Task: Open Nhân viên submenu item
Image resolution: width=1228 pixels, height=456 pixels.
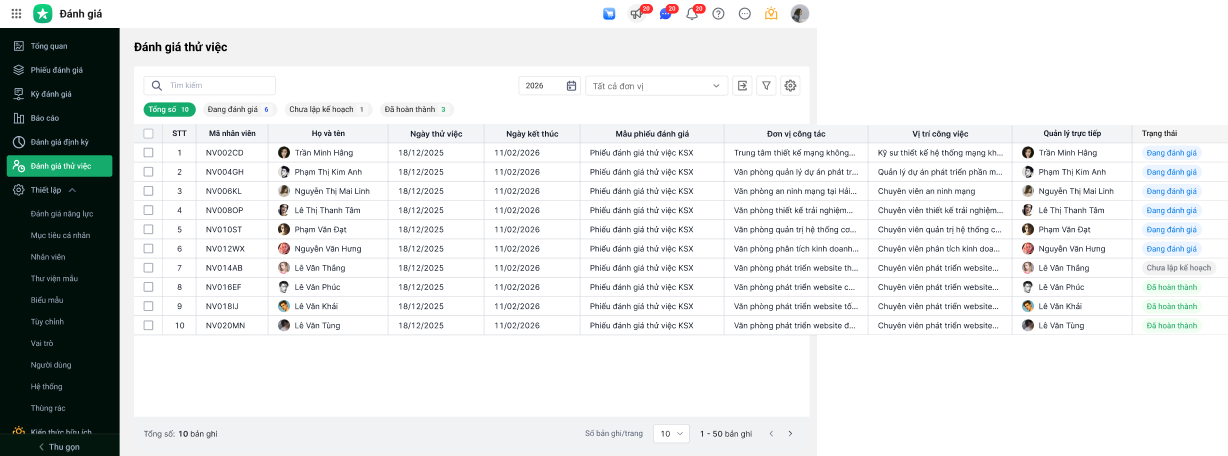Action: [48, 257]
